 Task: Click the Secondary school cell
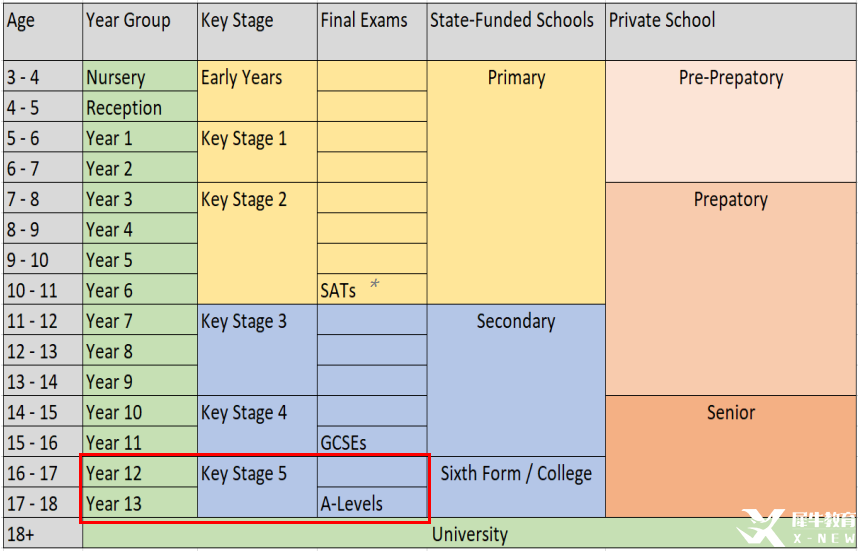[516, 322]
